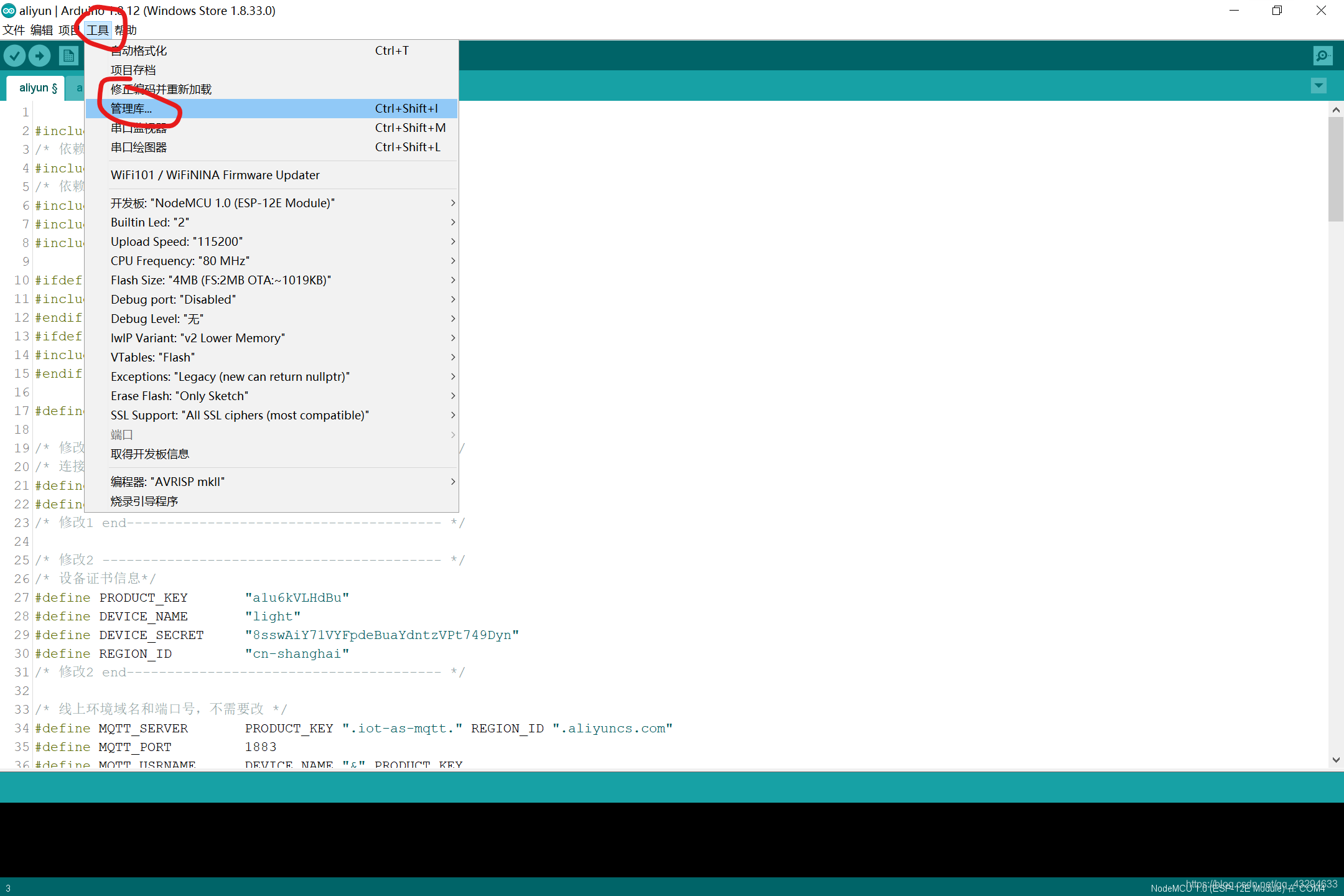Click the Verify checkmark toolbar icon
Viewport: 1344px width, 896px height.
click(15, 56)
